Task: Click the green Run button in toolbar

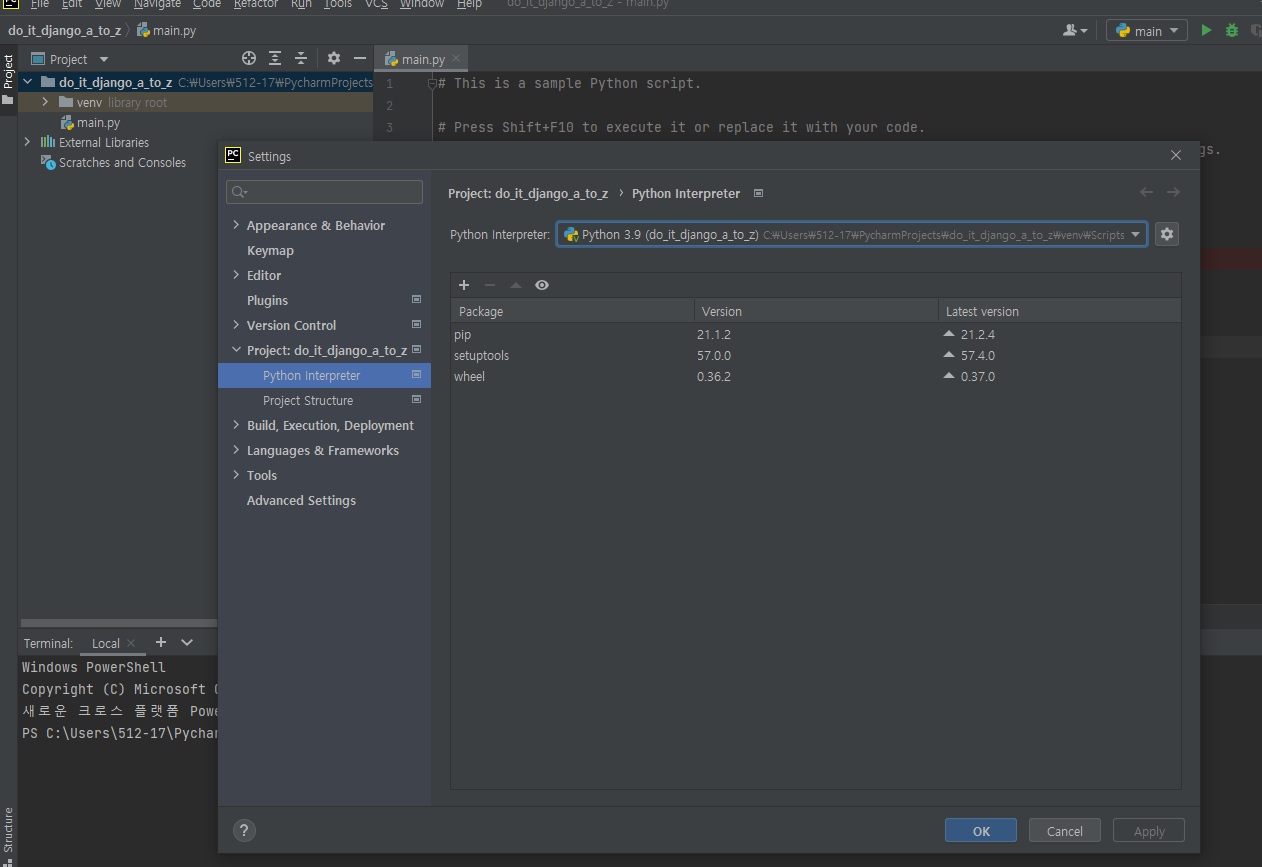Action: [x=1206, y=31]
